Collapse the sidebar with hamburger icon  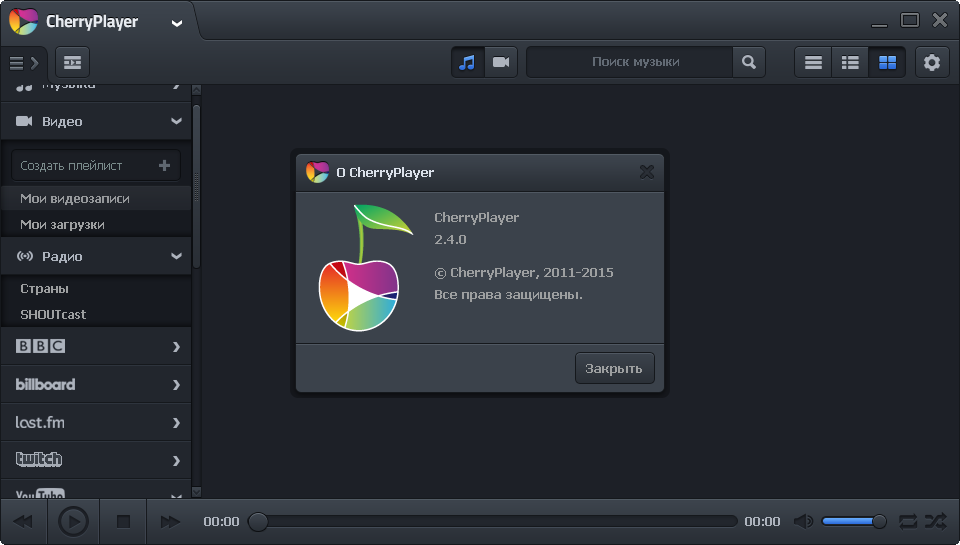point(24,62)
